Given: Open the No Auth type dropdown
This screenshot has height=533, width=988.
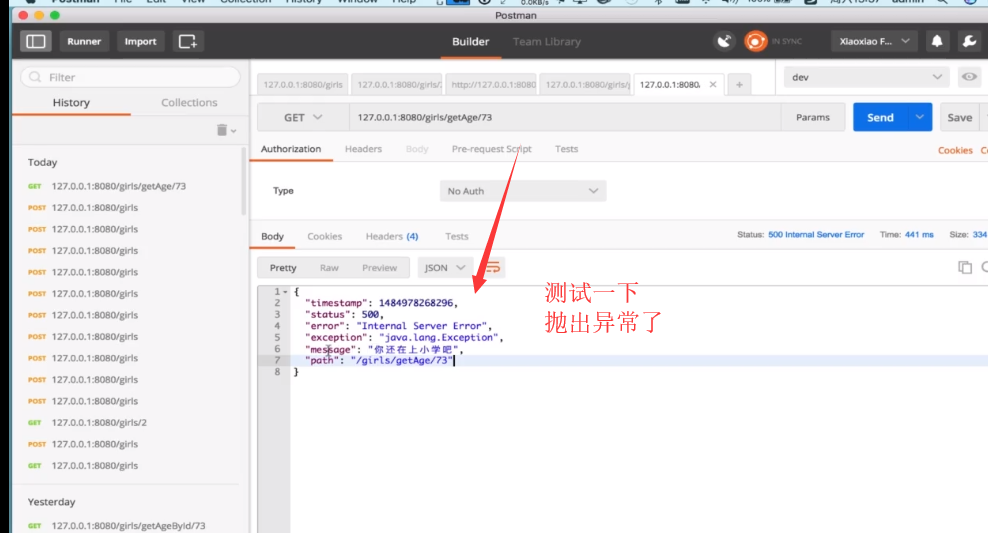Looking at the screenshot, I should [523, 191].
